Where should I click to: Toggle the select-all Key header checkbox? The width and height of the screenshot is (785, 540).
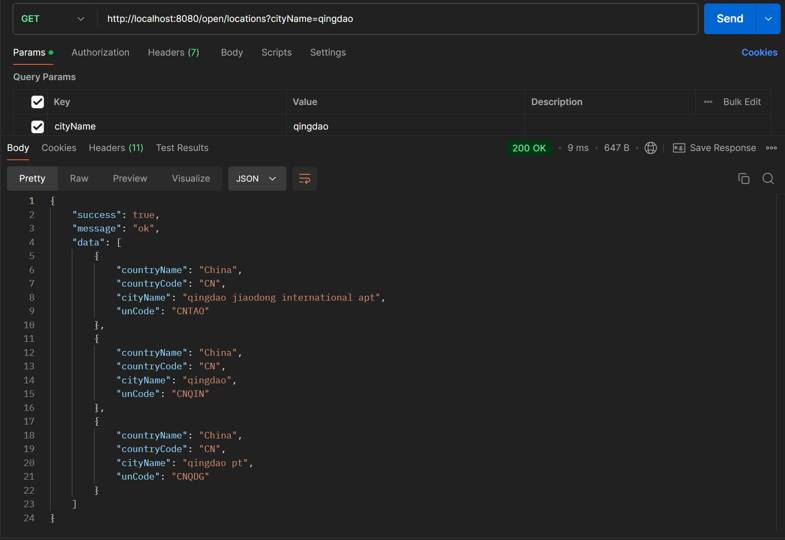pos(37,102)
